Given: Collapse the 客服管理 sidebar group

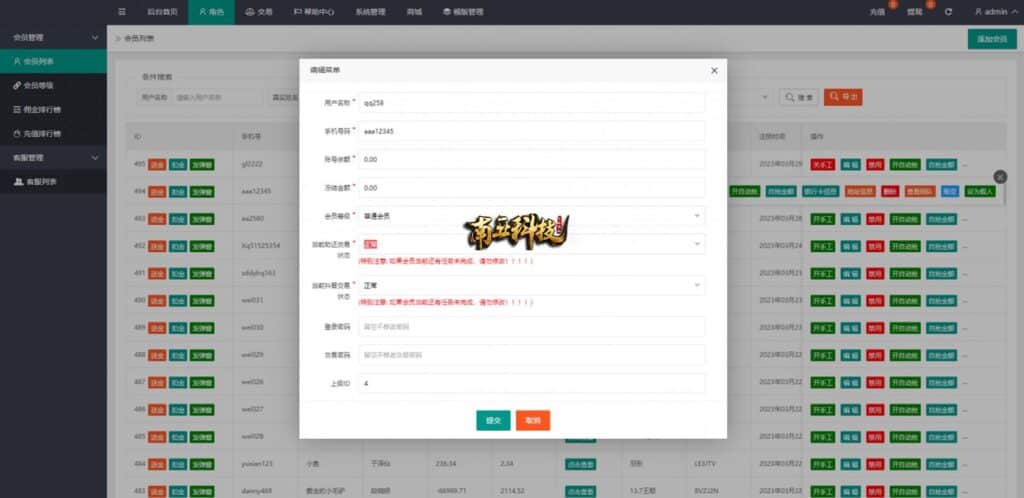Looking at the screenshot, I should [x=53, y=158].
